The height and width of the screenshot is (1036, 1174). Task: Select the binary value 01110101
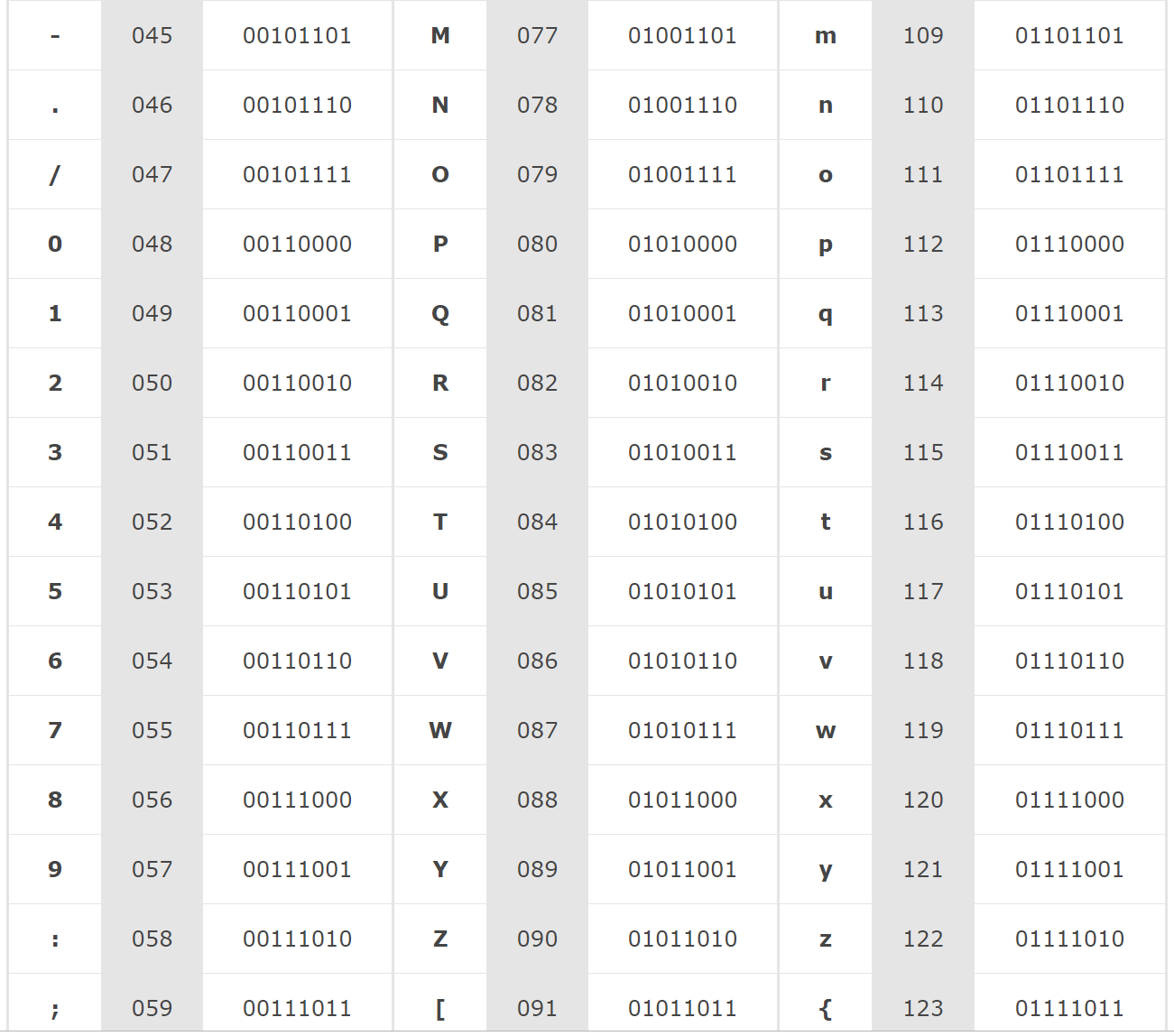pos(1069,592)
